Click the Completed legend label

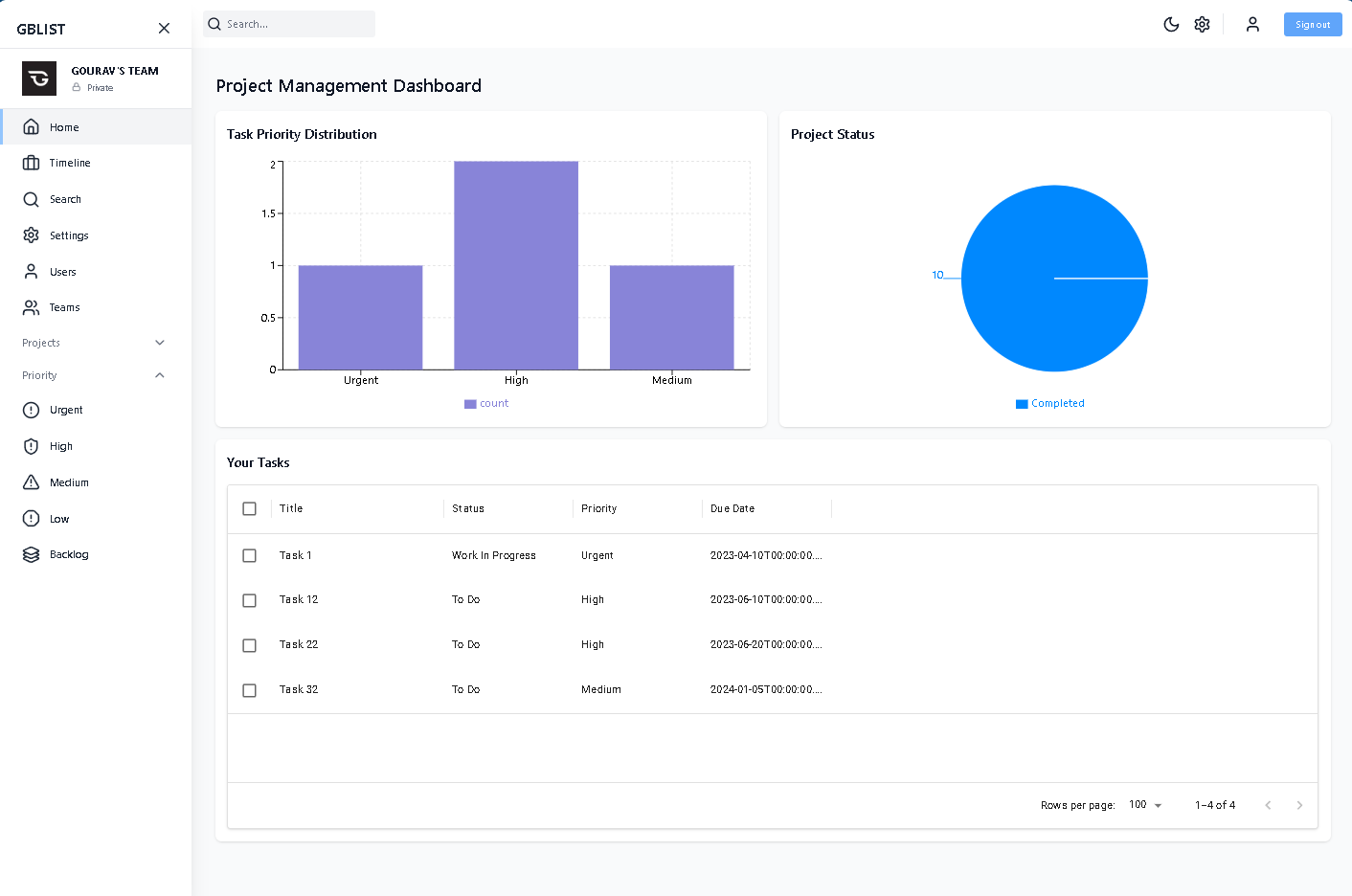click(1058, 403)
